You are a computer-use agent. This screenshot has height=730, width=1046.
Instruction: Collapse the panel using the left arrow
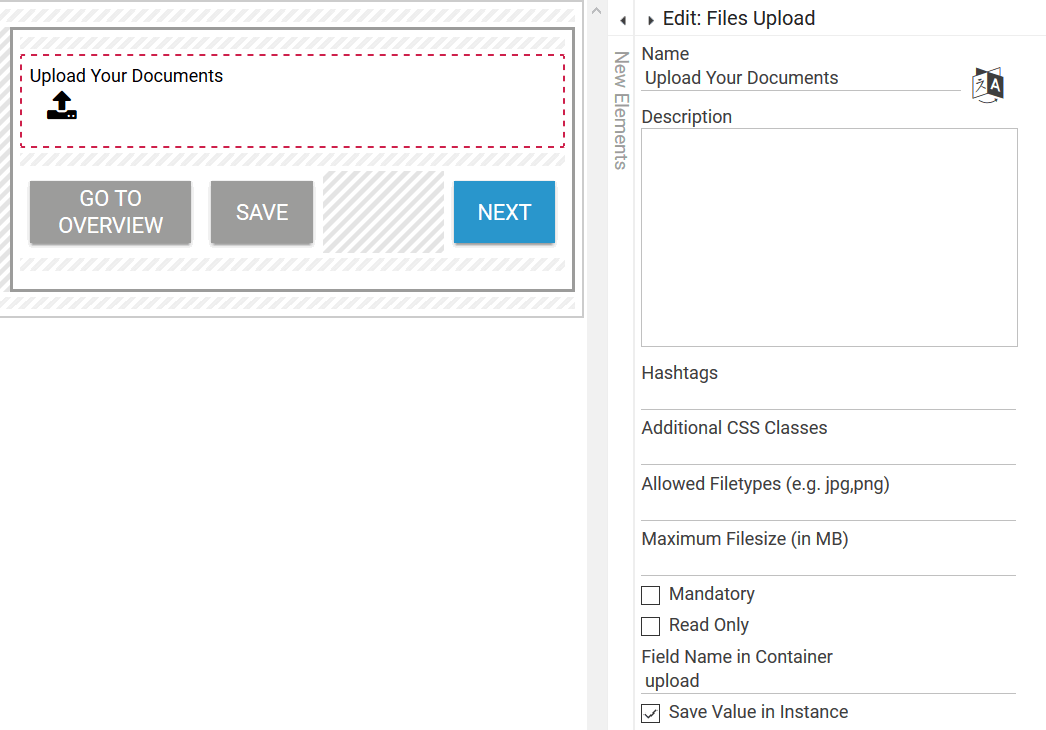coord(622,20)
